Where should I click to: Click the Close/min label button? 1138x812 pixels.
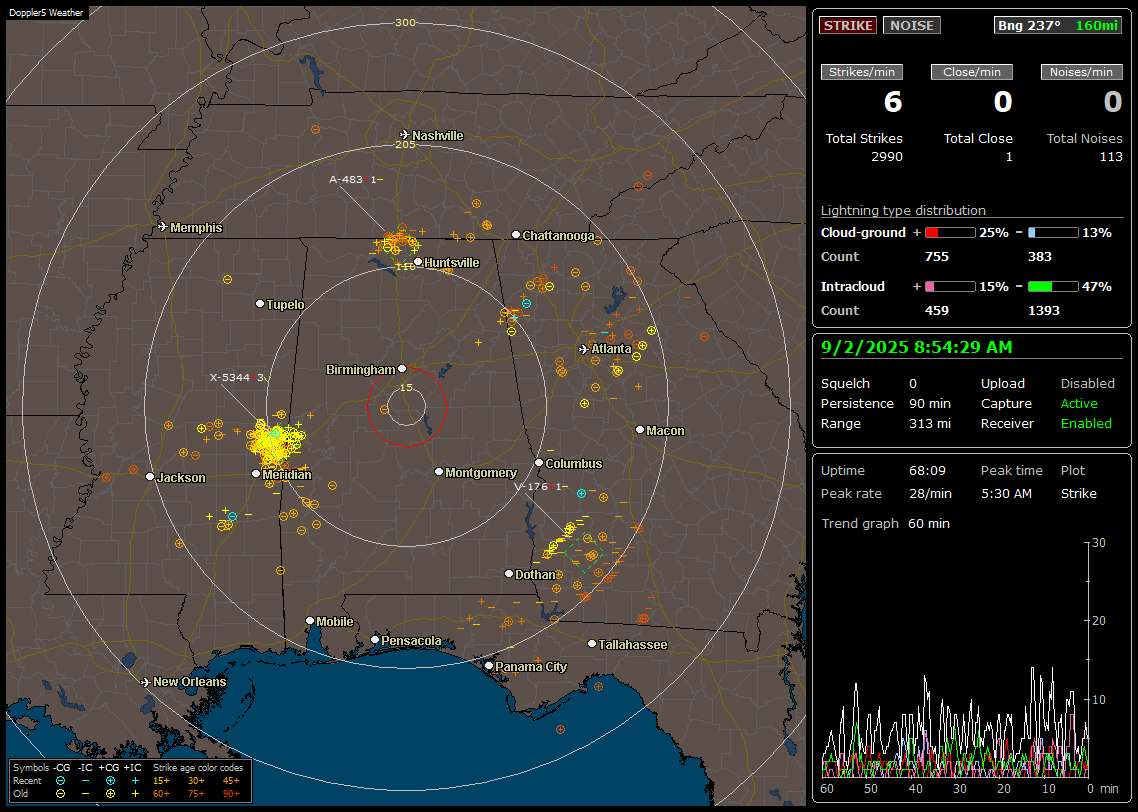(972, 72)
